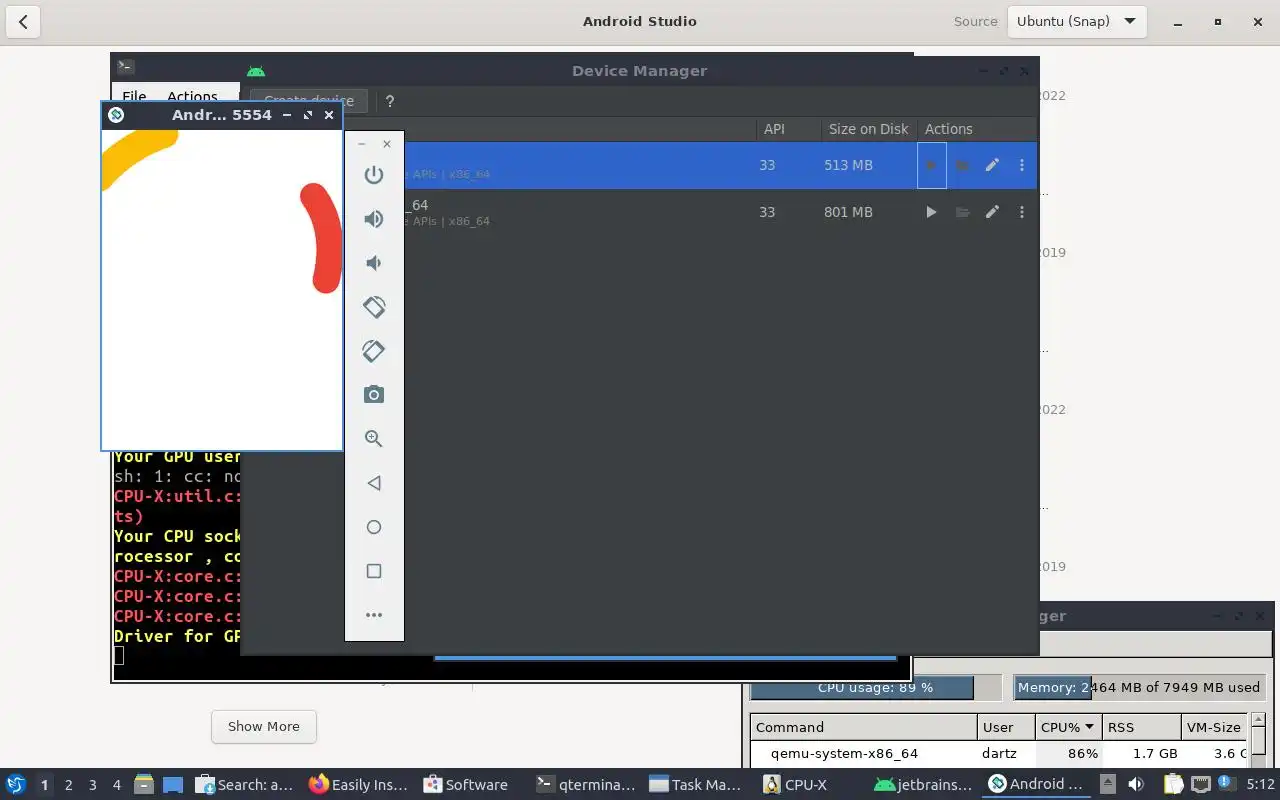Switch to workspace 2 in the taskbar
The width and height of the screenshot is (1280, 800).
(x=68, y=785)
